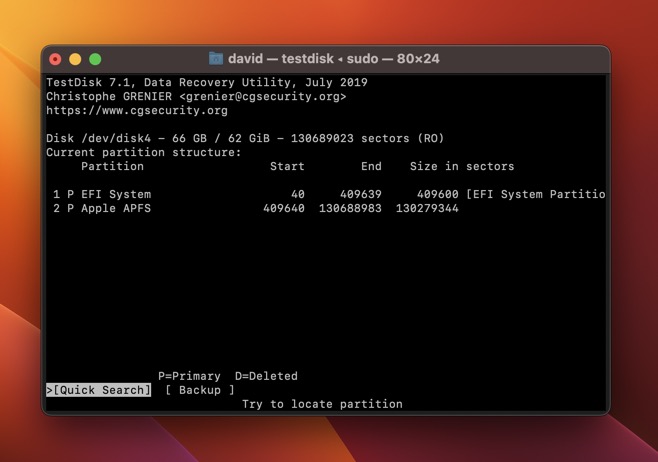This screenshot has height=462, width=658.
Task: Click the end value 409639
Action: click(x=361, y=194)
